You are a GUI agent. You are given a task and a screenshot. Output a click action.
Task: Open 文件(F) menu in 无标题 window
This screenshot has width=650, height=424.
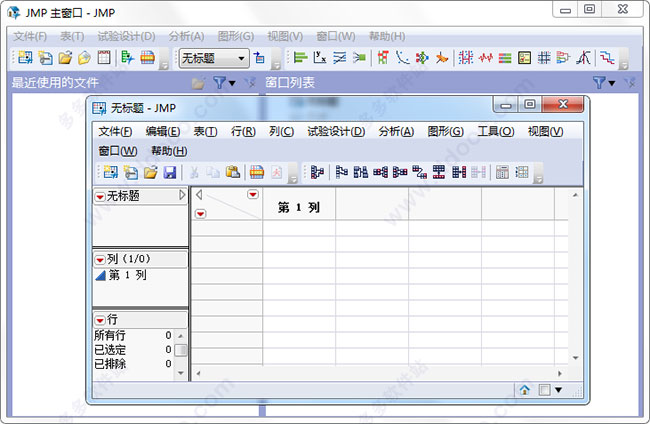pos(115,131)
